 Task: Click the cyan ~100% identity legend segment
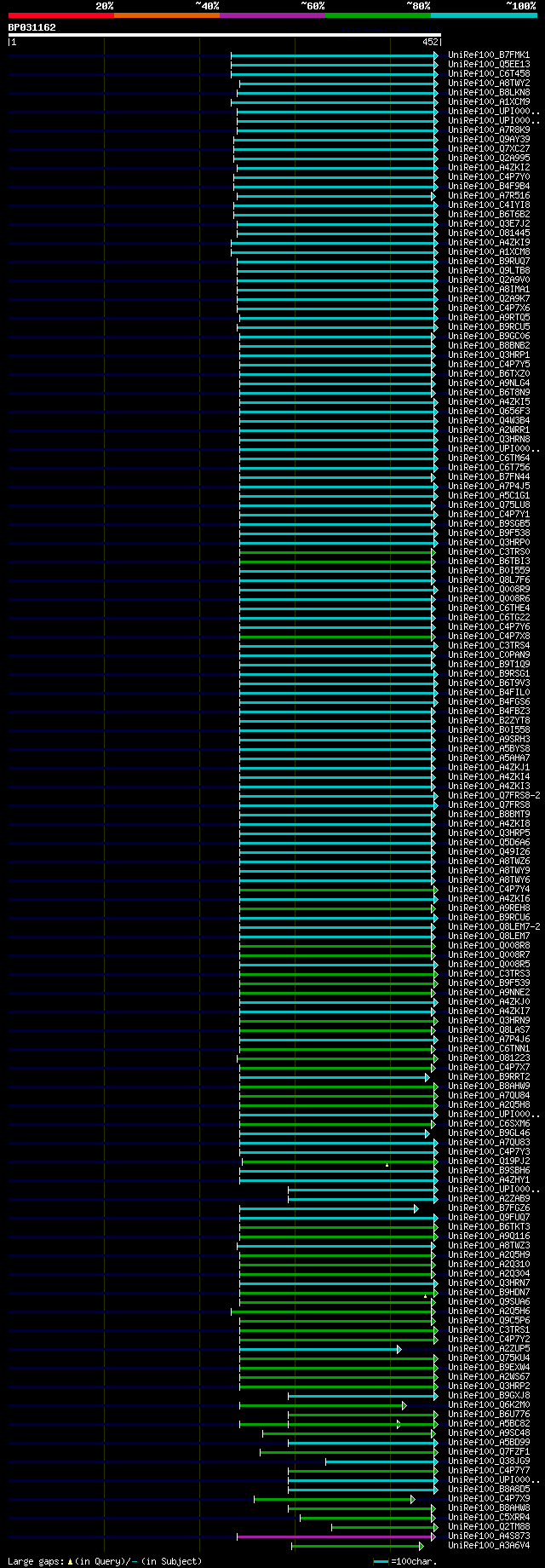pyautogui.click(x=484, y=15)
